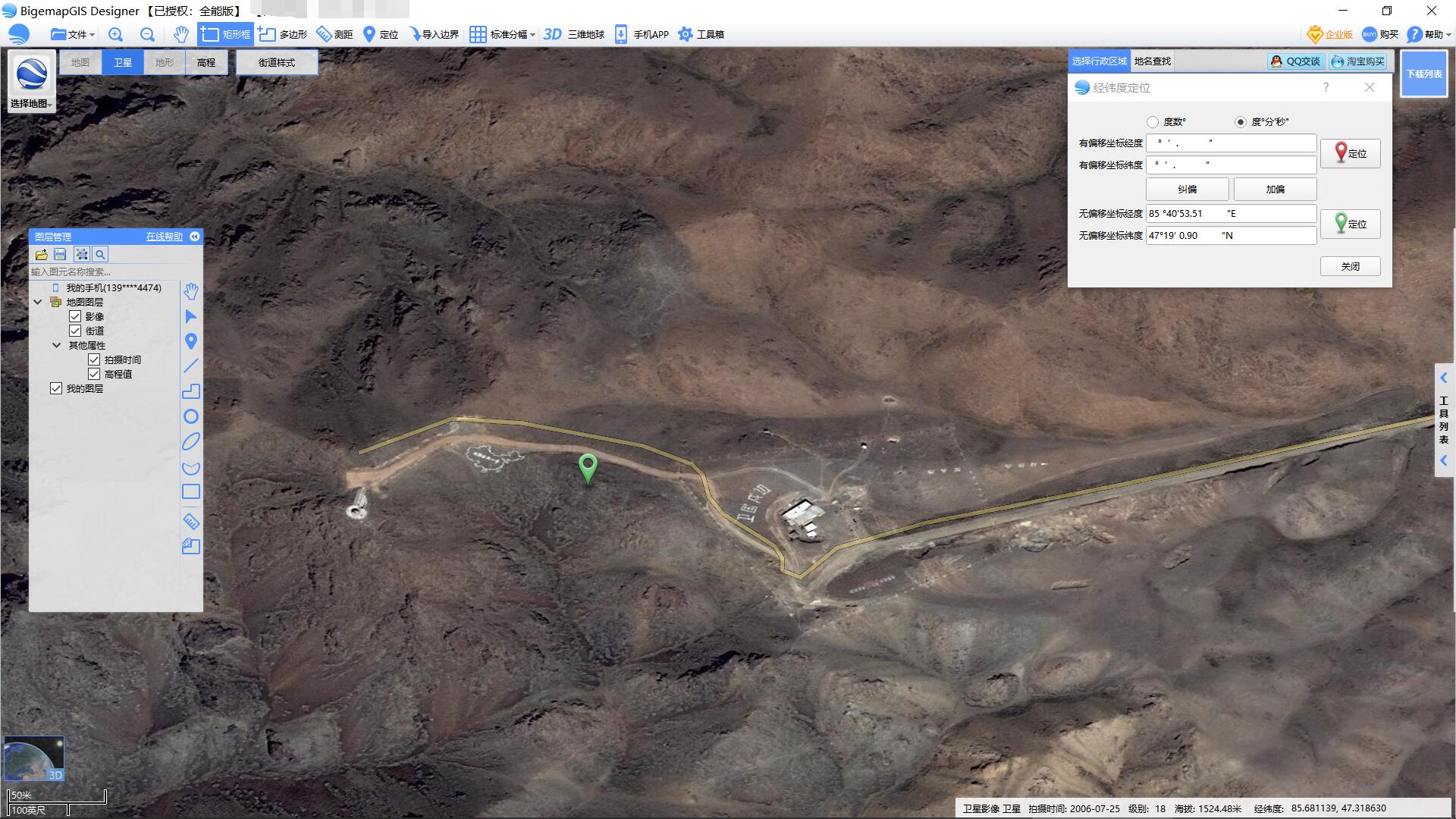Screen dimensions: 1456x819
Task: Collapse the 地图图层 tree node
Action: pyautogui.click(x=37, y=302)
